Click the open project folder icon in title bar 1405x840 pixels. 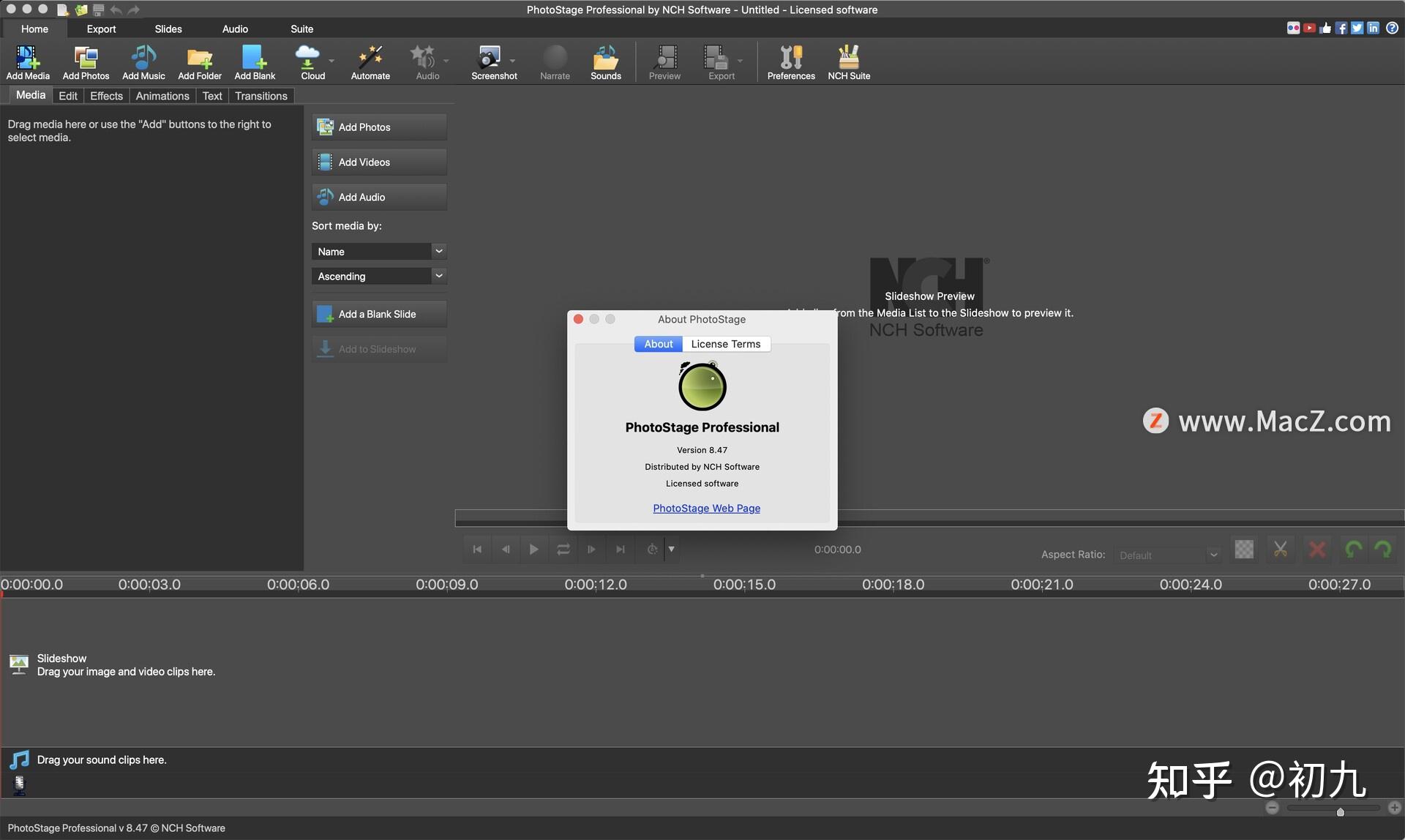(81, 10)
